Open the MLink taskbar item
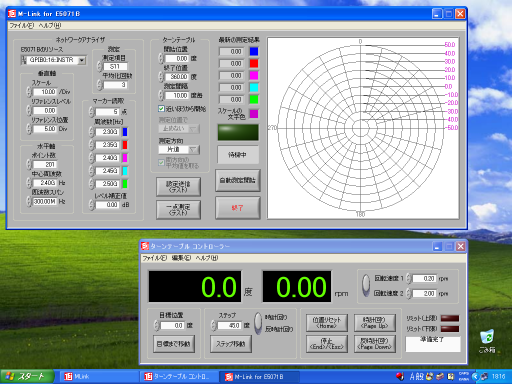 100,377
